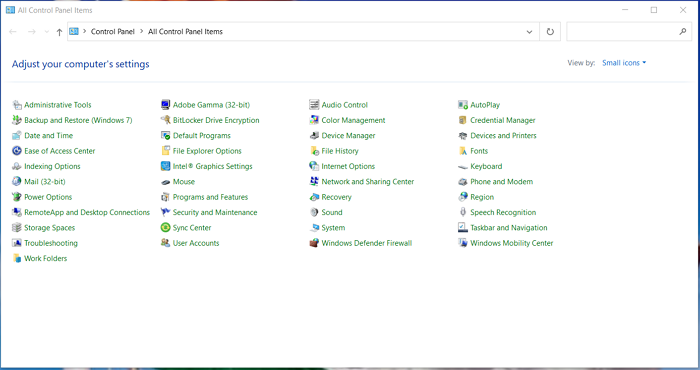This screenshot has width=700, height=370.
Task: Open the Recovery link
Action: pos(337,197)
